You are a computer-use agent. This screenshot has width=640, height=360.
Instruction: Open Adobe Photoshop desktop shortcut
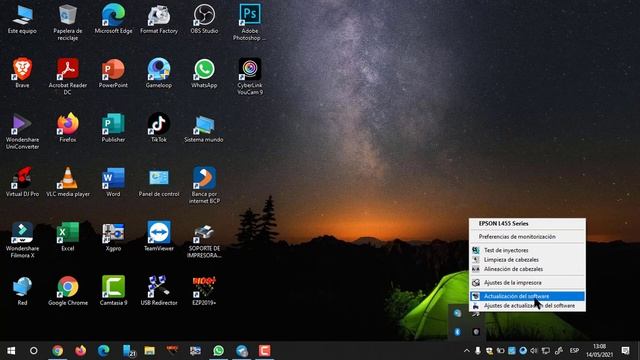(250, 22)
